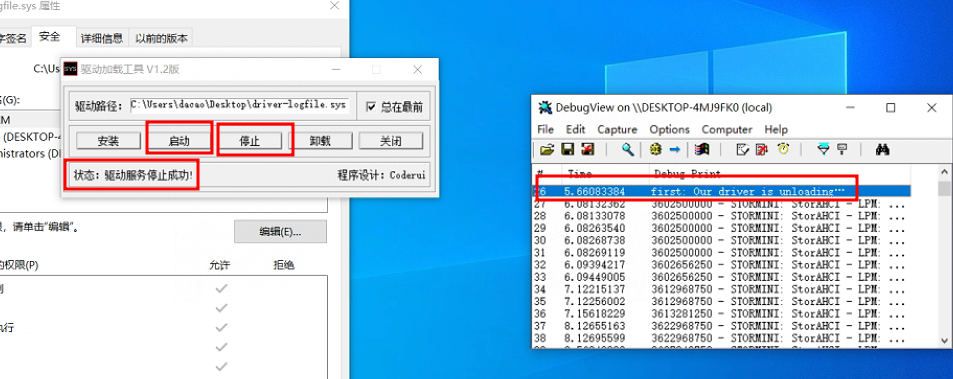Click the Log to File icon in DebugView

[587, 149]
